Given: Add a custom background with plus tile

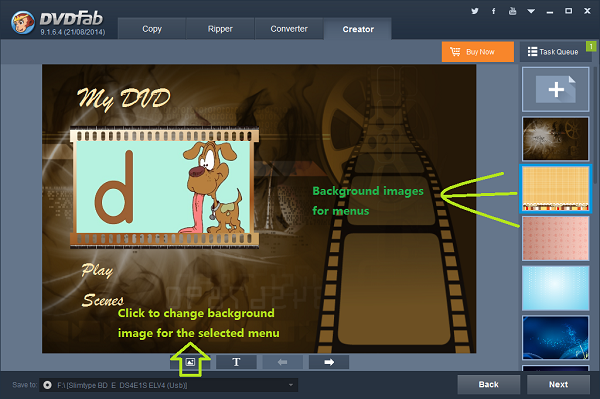Looking at the screenshot, I should (556, 90).
